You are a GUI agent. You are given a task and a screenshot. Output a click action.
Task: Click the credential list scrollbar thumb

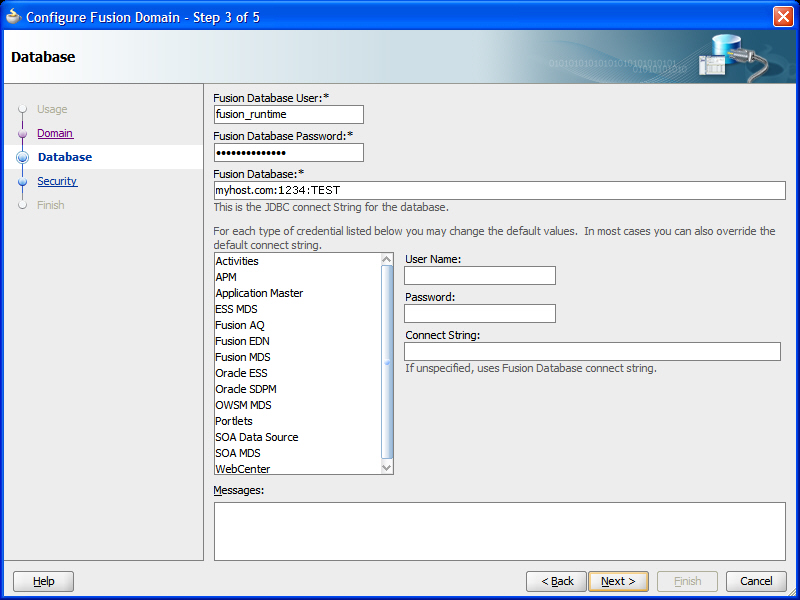pos(387,362)
